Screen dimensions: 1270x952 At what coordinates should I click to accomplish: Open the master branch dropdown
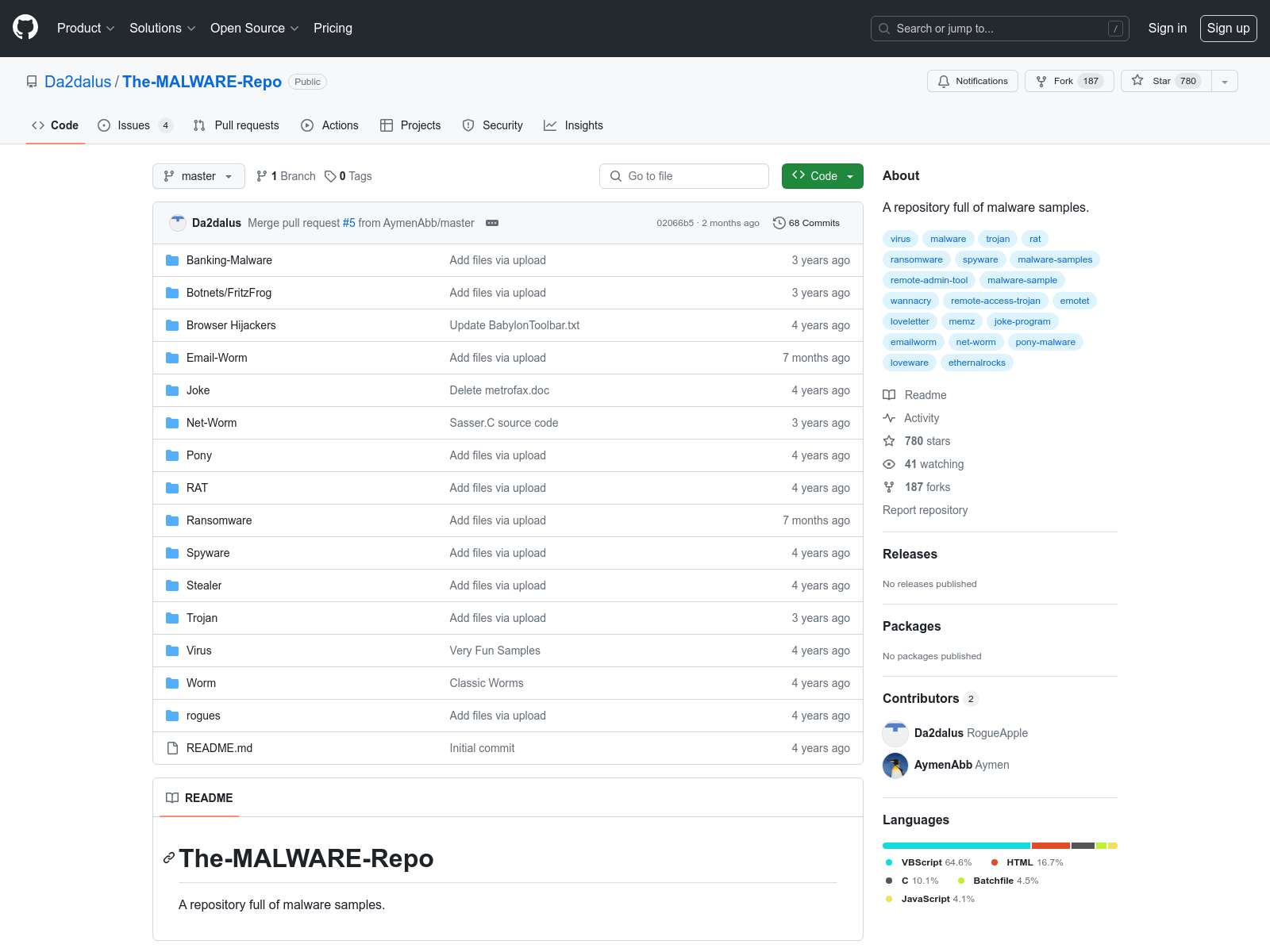pos(198,176)
